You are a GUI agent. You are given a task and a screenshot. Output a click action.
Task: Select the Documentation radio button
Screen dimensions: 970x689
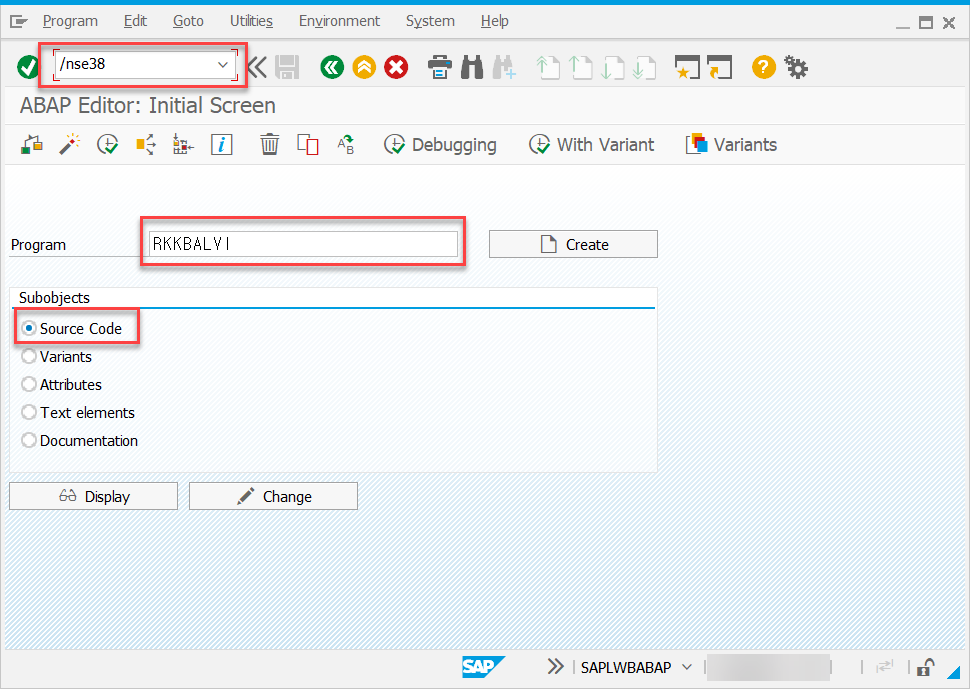point(28,440)
